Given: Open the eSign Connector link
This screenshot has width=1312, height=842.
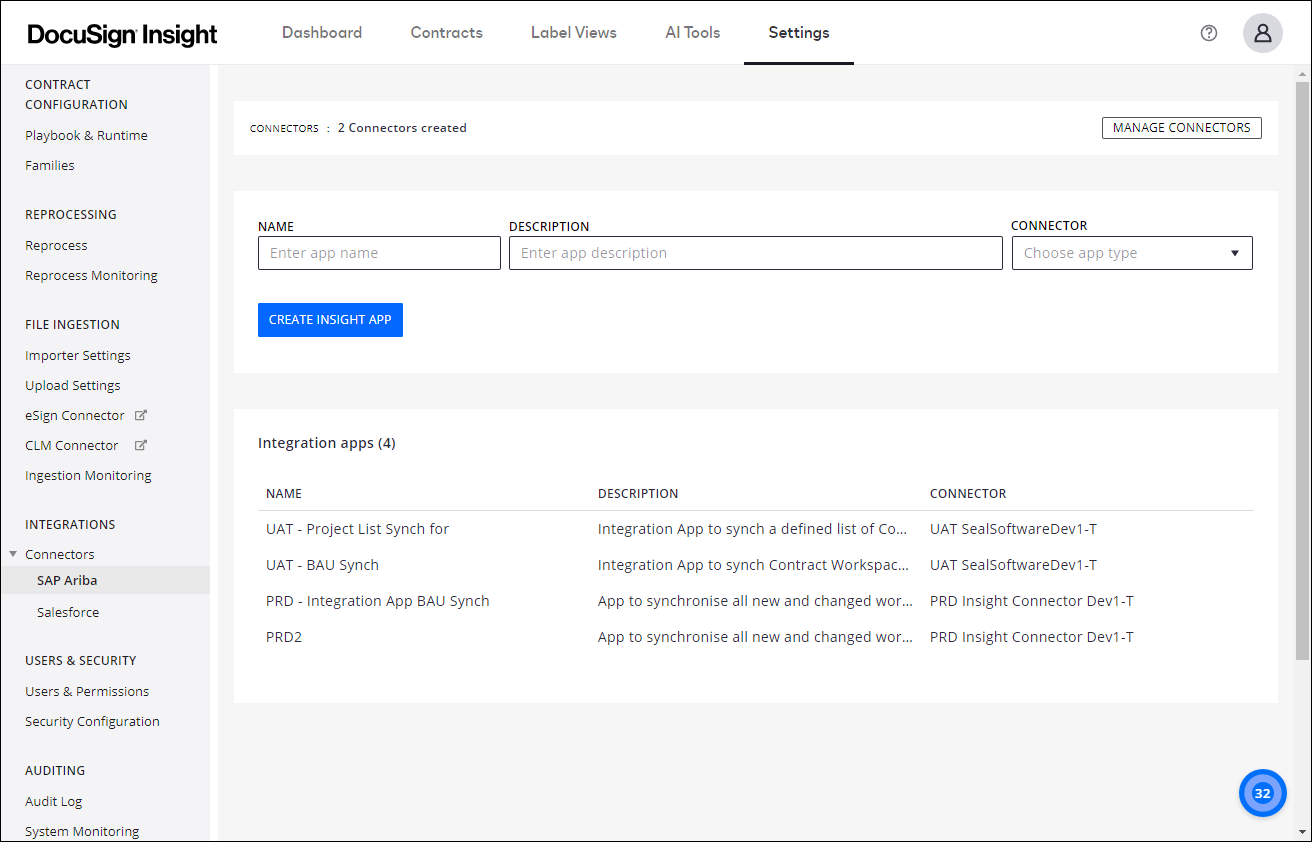Looking at the screenshot, I should pos(75,415).
